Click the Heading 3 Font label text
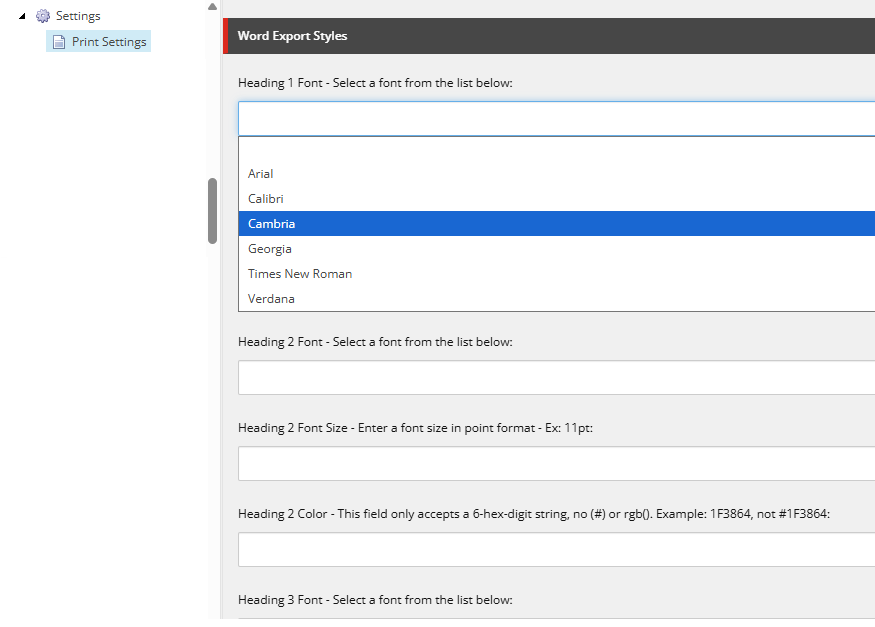Screen dimensions: 875x627 375,600
